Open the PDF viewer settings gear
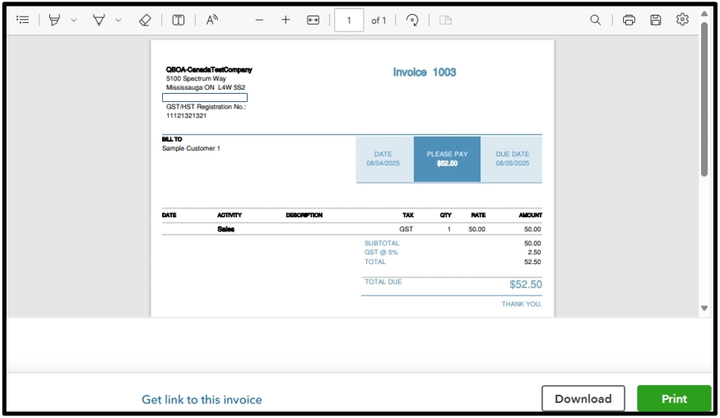 click(x=682, y=20)
